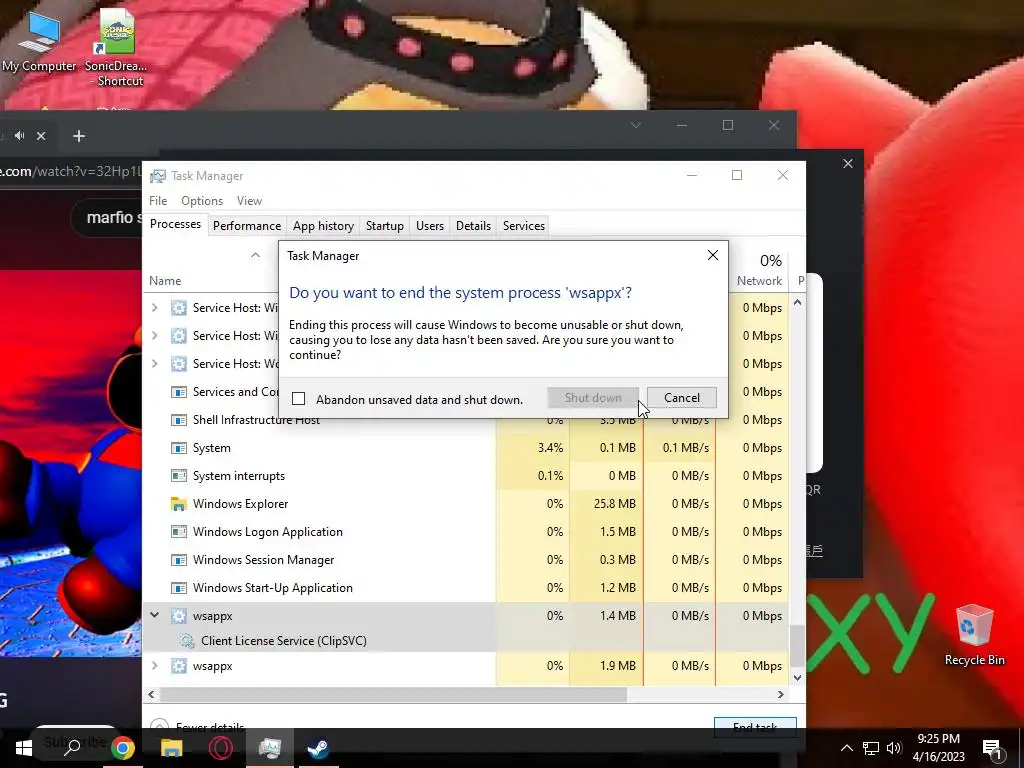1024x768 pixels.
Task: Open the View menu in Task Manager
Action: tap(249, 200)
